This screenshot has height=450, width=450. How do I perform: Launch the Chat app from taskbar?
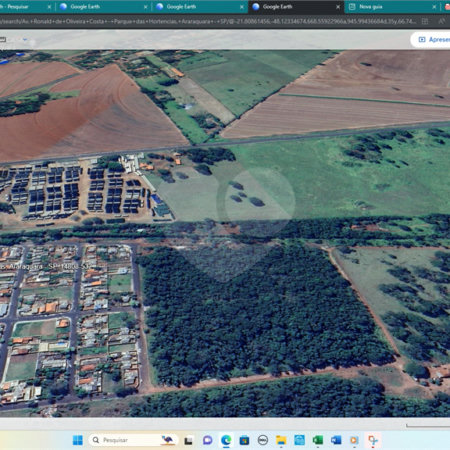click(207, 440)
